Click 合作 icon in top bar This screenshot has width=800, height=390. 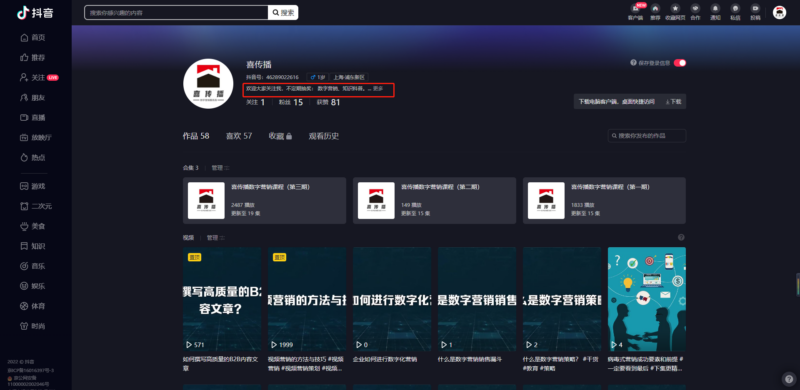(x=695, y=12)
